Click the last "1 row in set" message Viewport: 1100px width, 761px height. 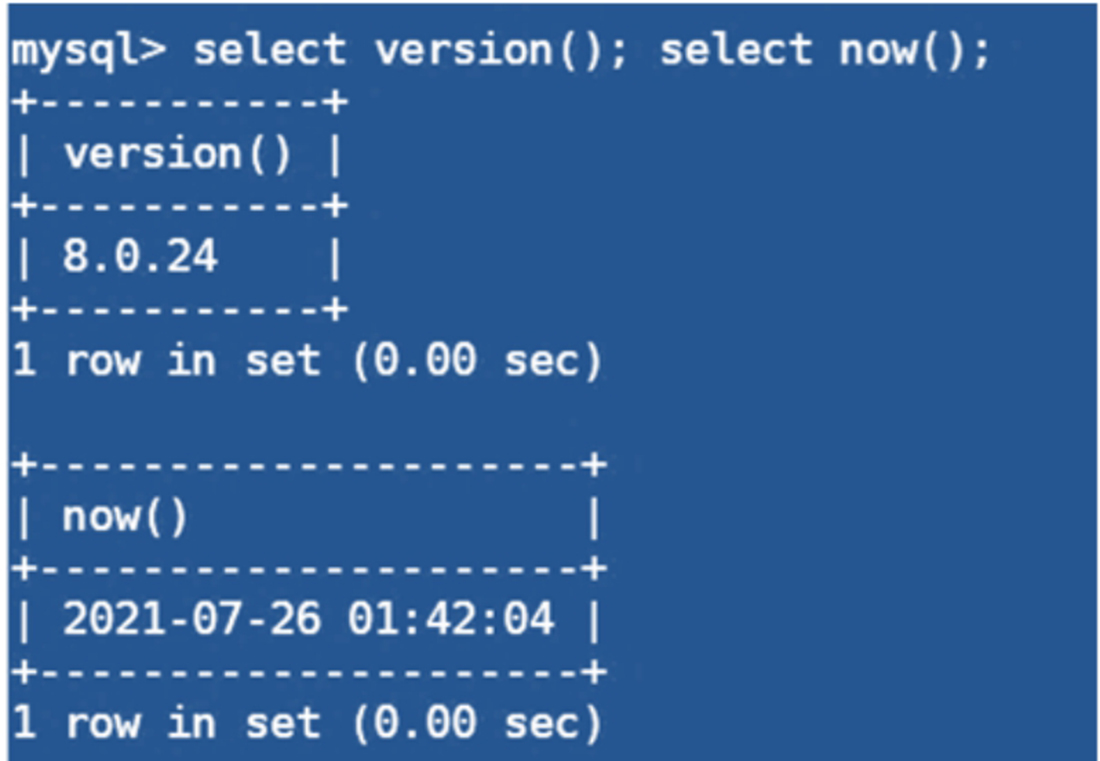click(165, 723)
